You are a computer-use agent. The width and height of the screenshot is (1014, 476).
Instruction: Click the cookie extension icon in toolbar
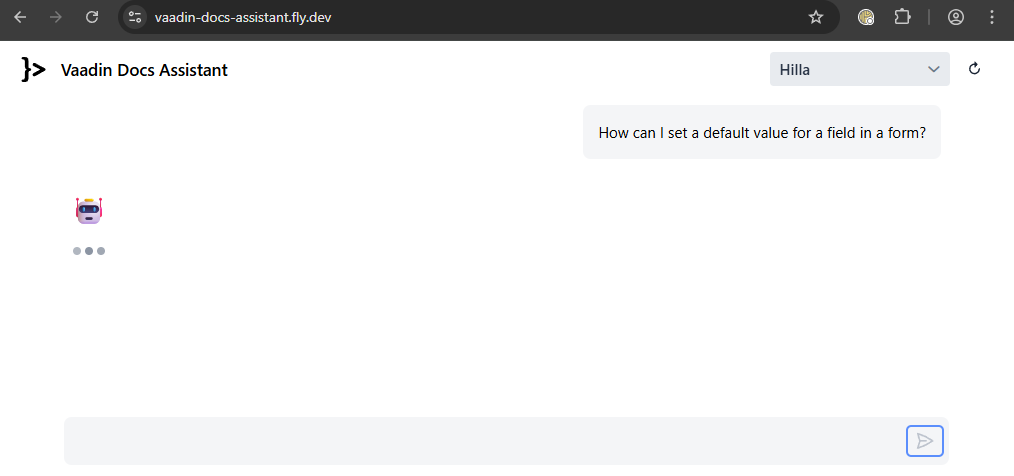click(x=866, y=17)
